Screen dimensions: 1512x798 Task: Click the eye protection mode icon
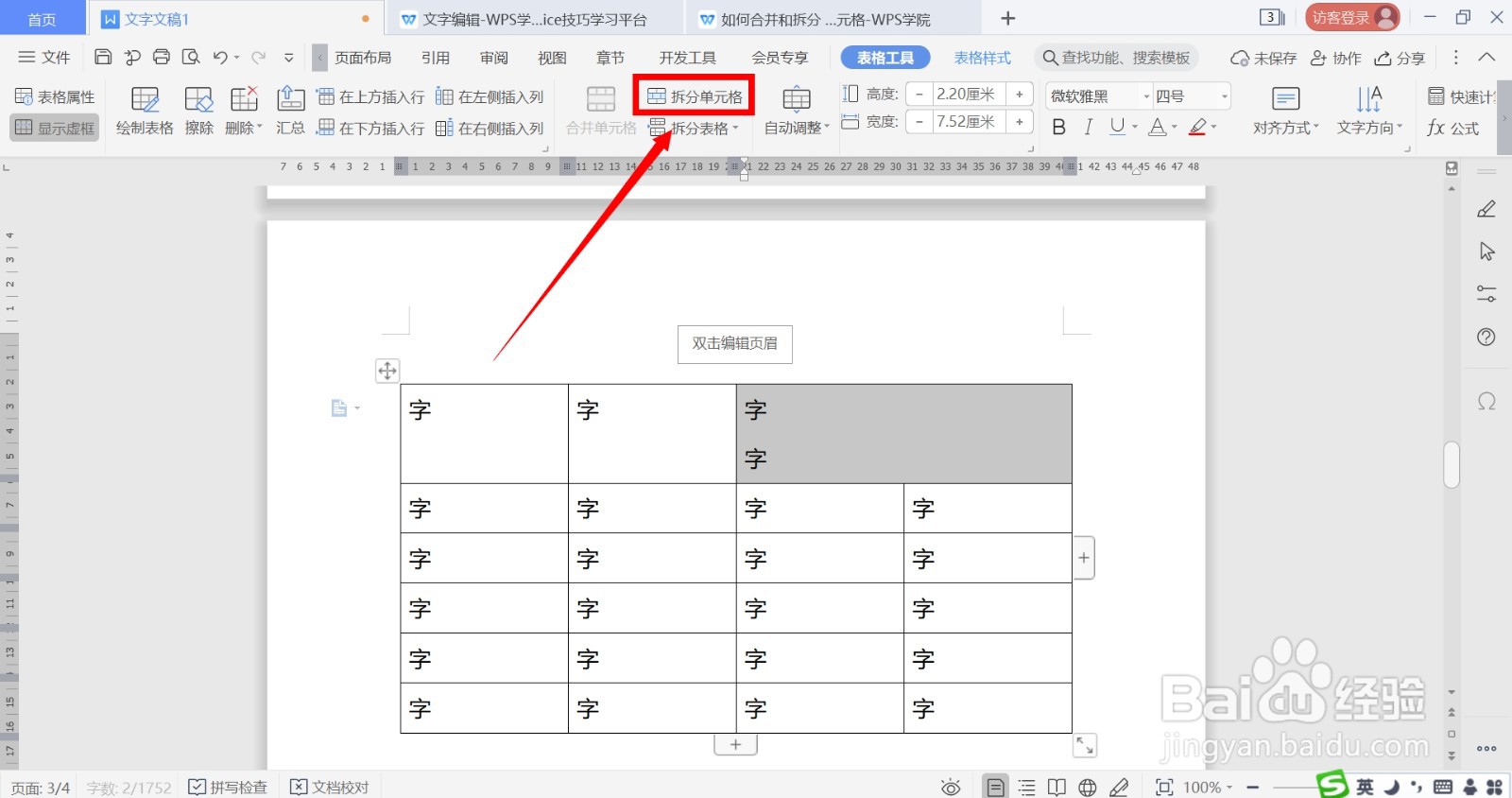click(x=951, y=788)
